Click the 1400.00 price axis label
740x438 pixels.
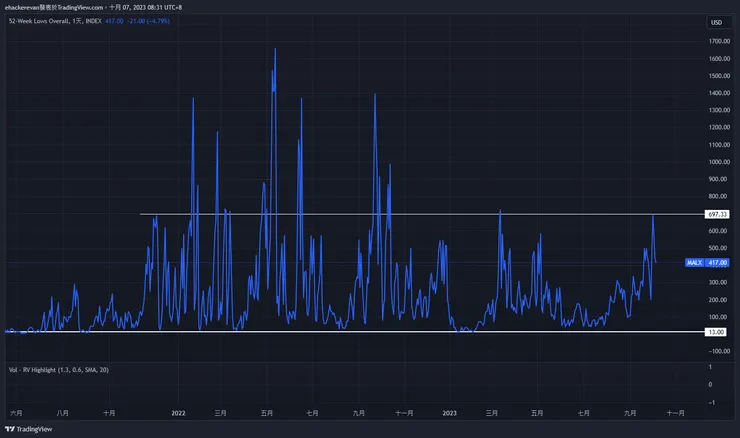[719, 93]
